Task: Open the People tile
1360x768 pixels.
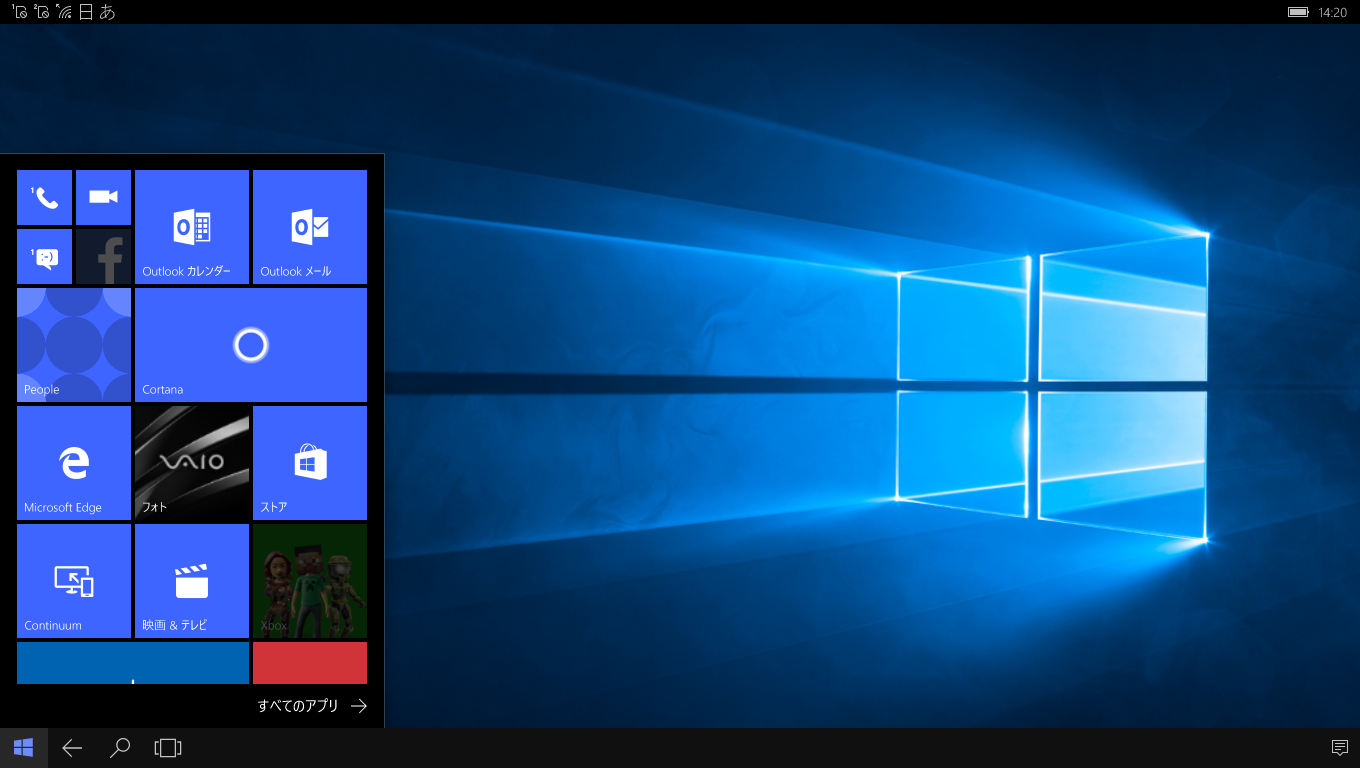Action: click(x=74, y=345)
